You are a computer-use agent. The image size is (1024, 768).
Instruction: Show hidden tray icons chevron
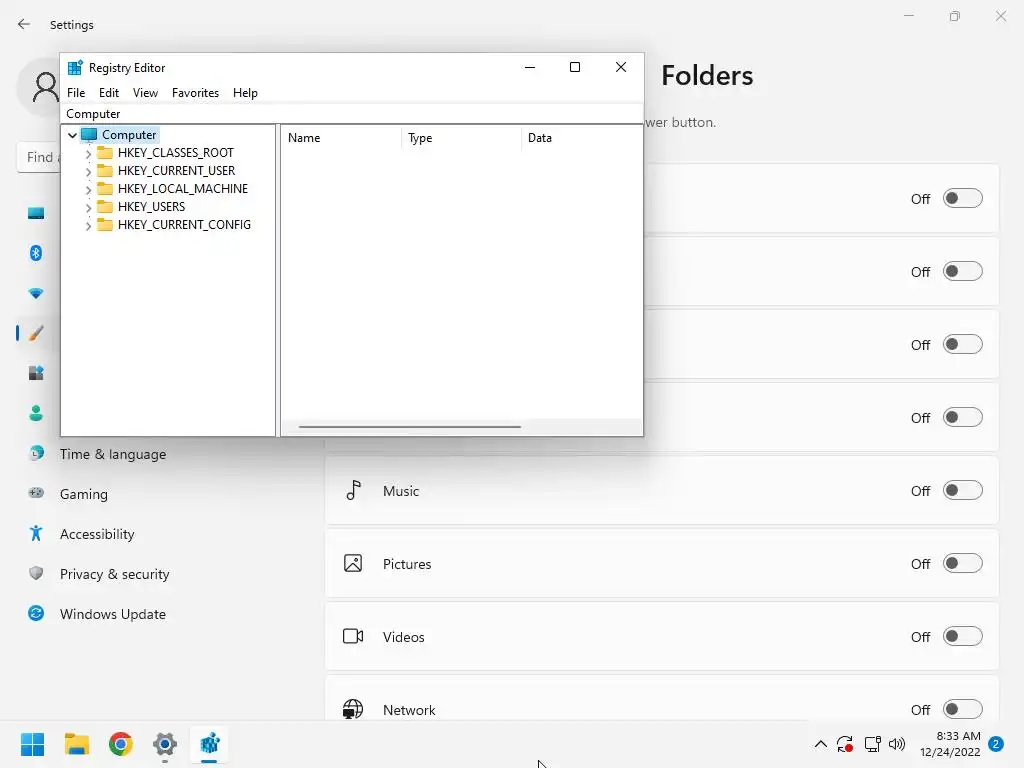coord(821,744)
